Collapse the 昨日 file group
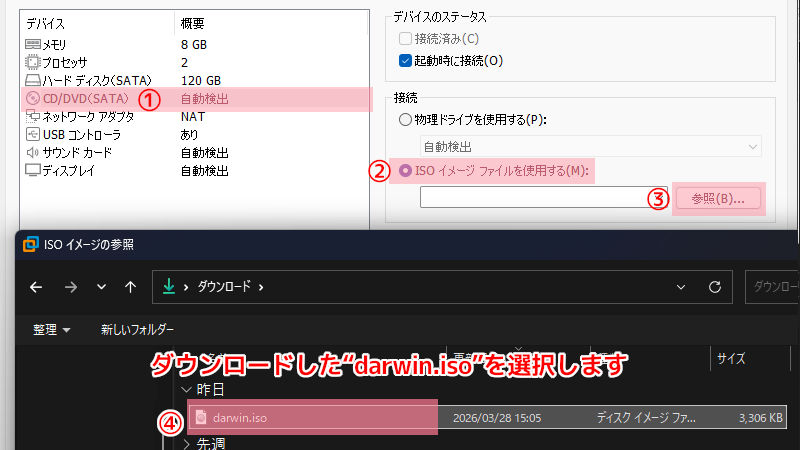 tap(186, 390)
